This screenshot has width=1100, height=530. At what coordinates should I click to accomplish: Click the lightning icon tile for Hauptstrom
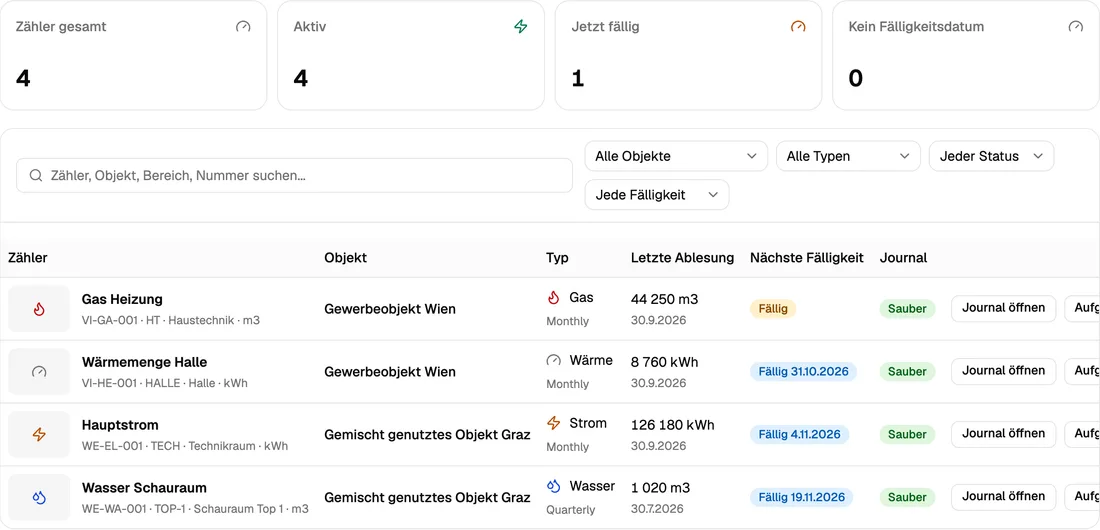(39, 435)
